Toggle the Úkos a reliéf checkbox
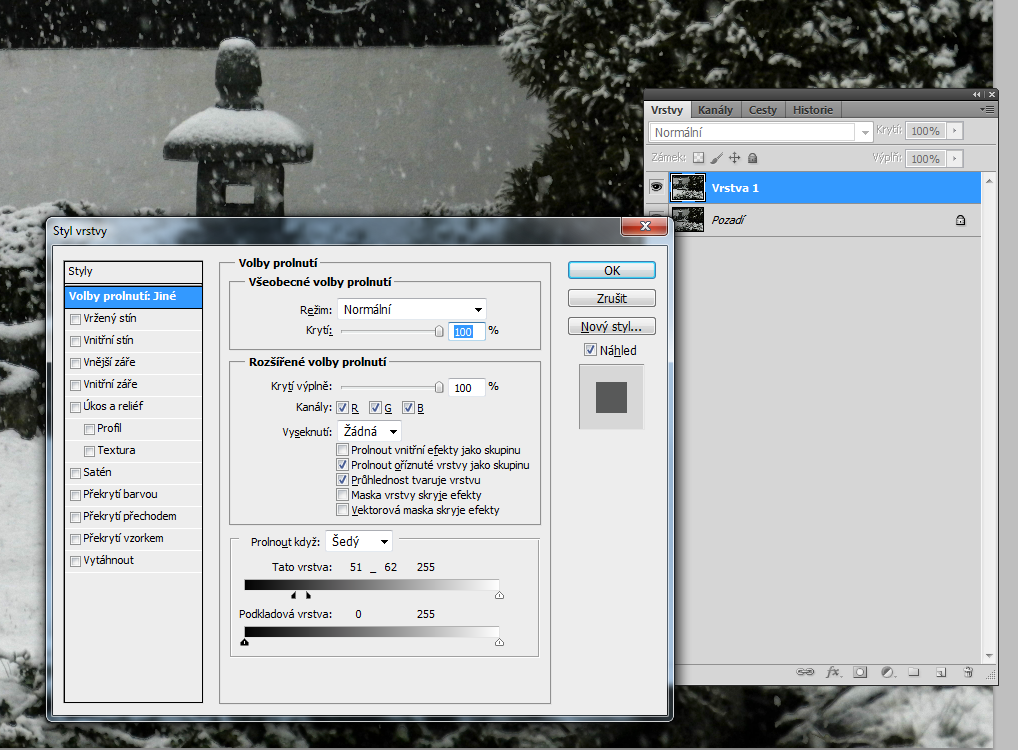The image size is (1018, 750). pos(75,407)
